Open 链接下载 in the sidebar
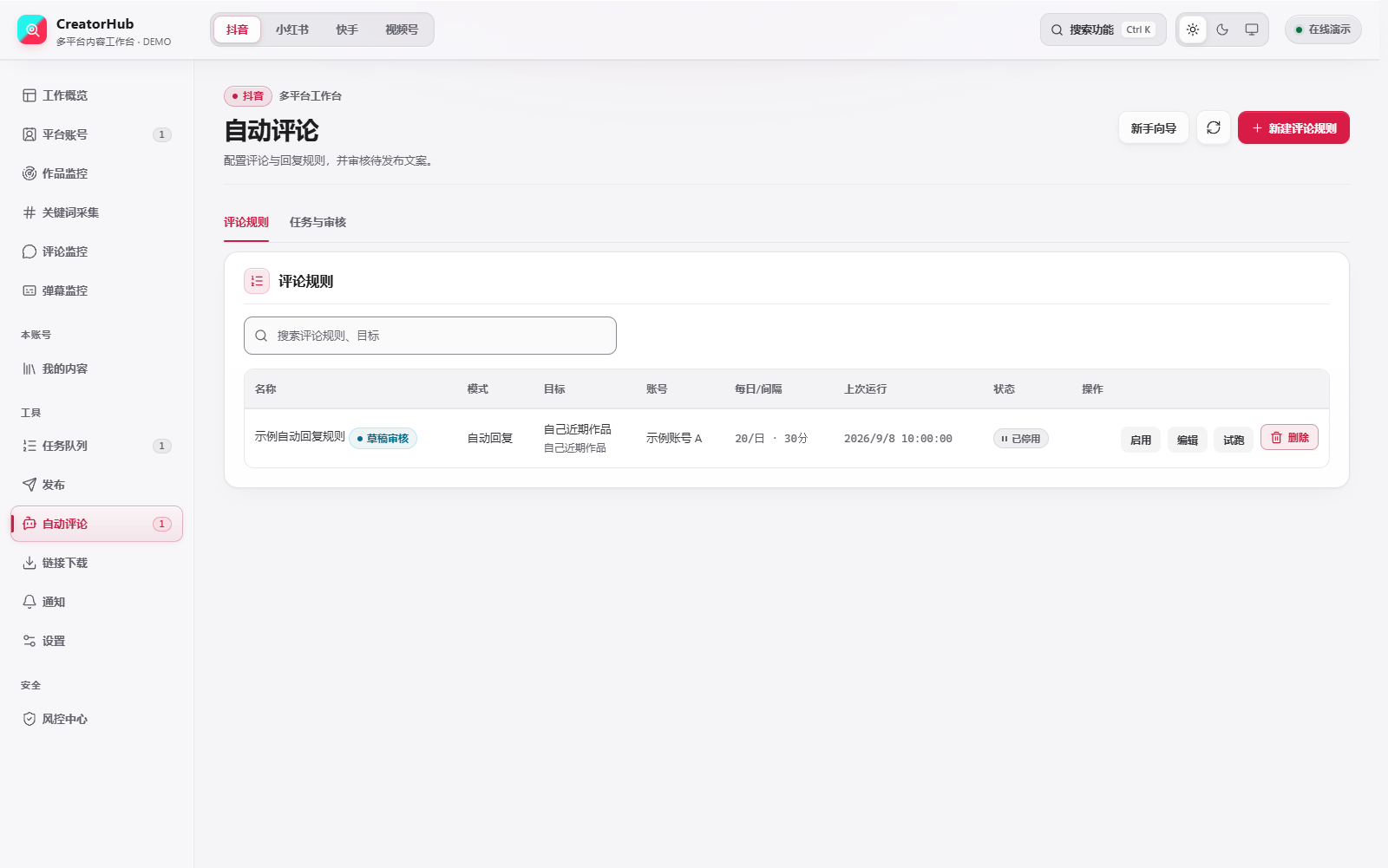The width and height of the screenshot is (1388, 868). pos(96,563)
